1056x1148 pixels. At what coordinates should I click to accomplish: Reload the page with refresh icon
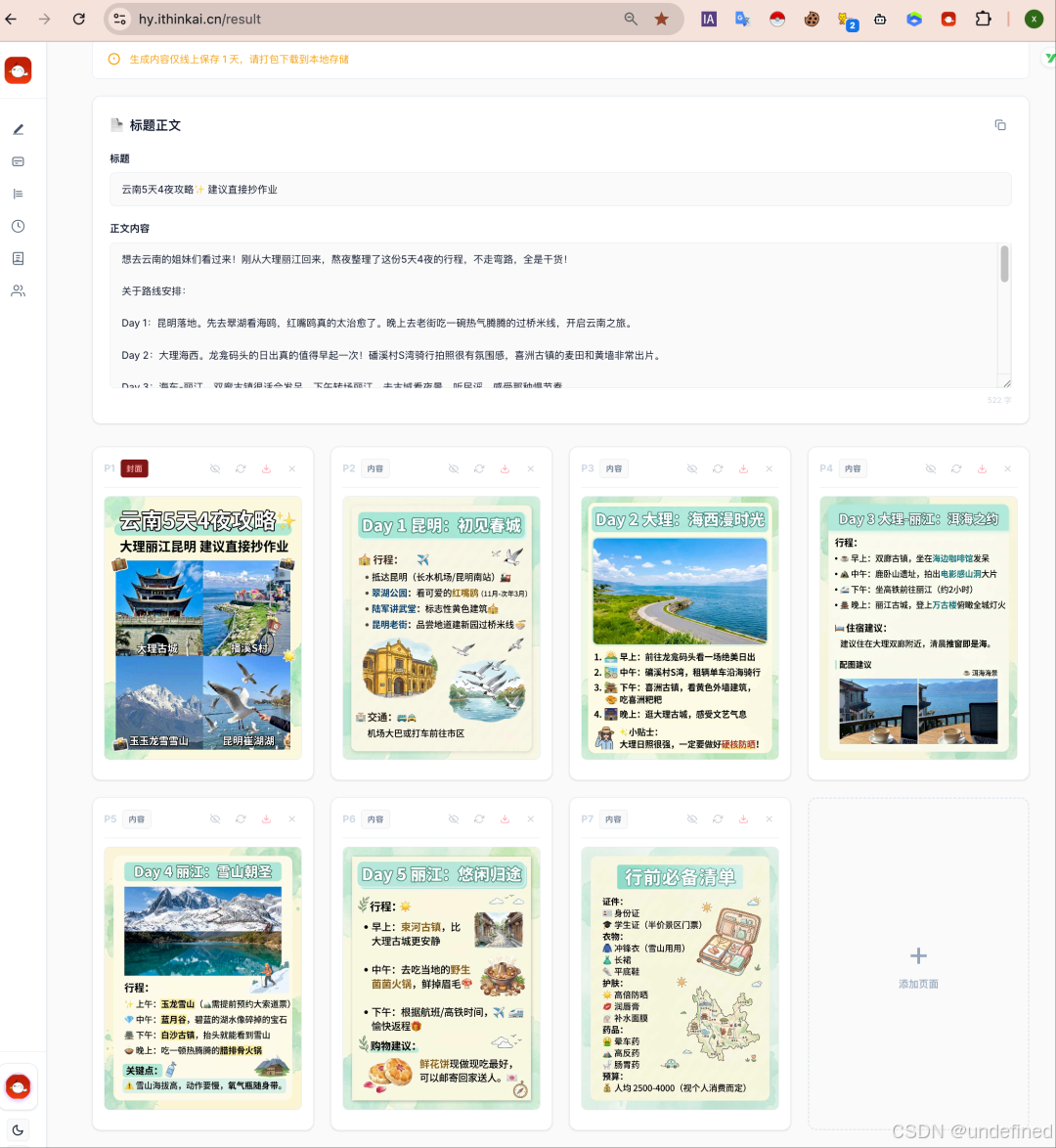[79, 19]
